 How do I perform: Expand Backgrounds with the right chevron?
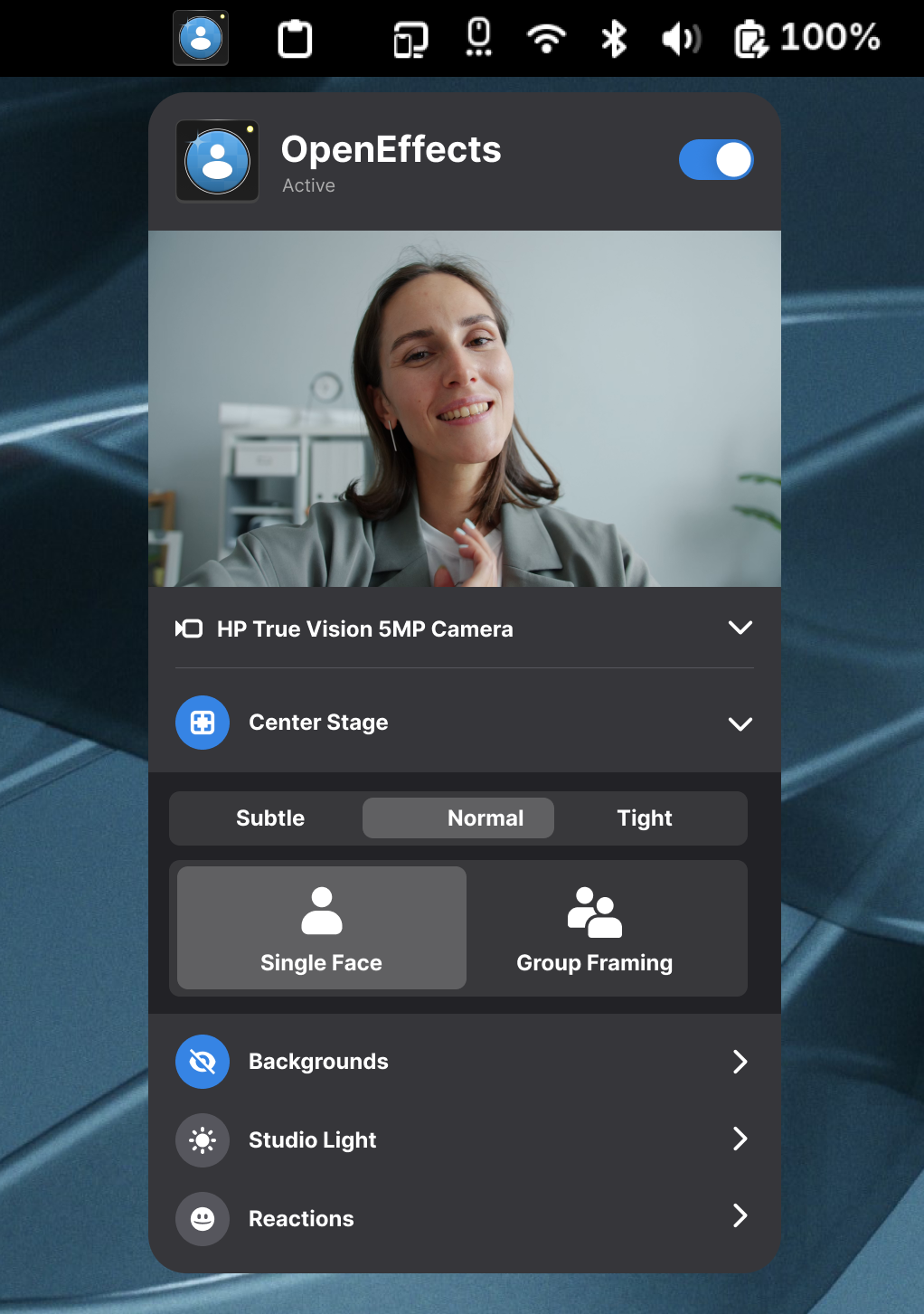click(740, 1062)
